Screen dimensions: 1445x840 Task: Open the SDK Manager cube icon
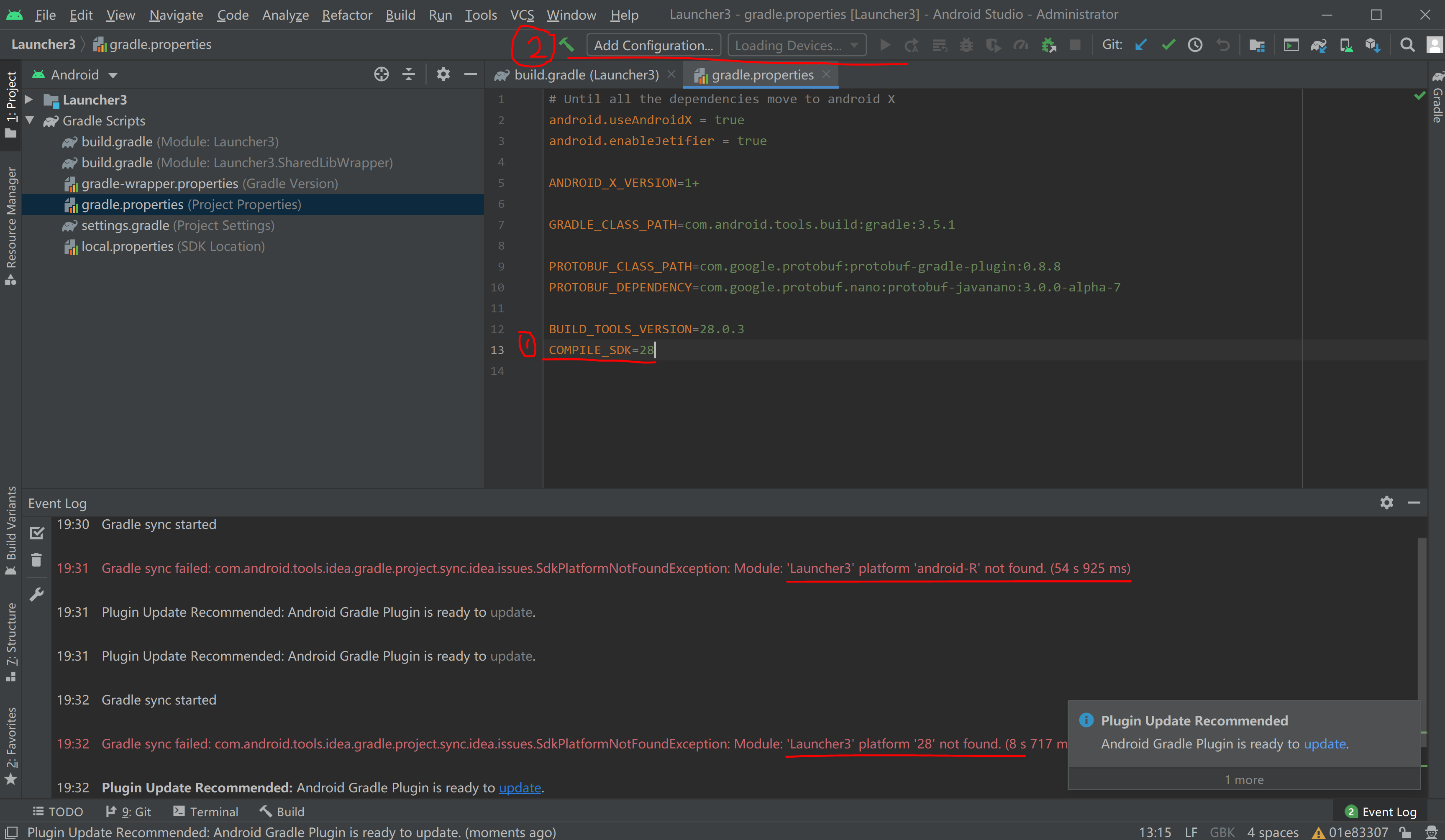(x=1373, y=45)
